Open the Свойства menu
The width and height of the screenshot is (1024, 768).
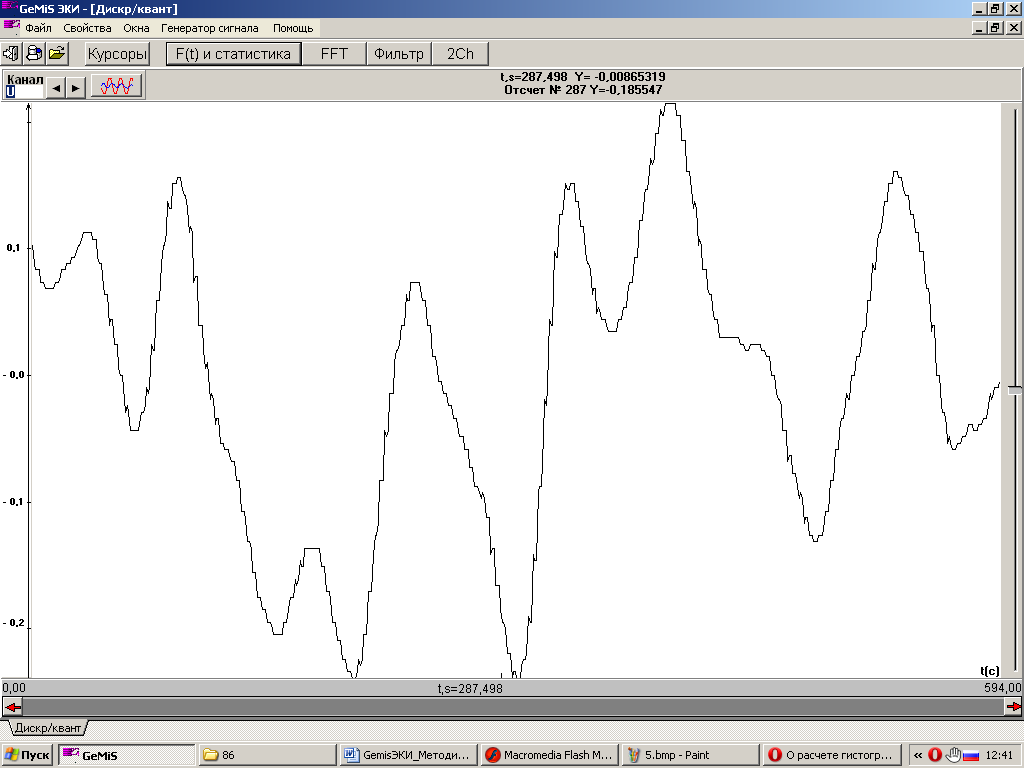pos(88,28)
